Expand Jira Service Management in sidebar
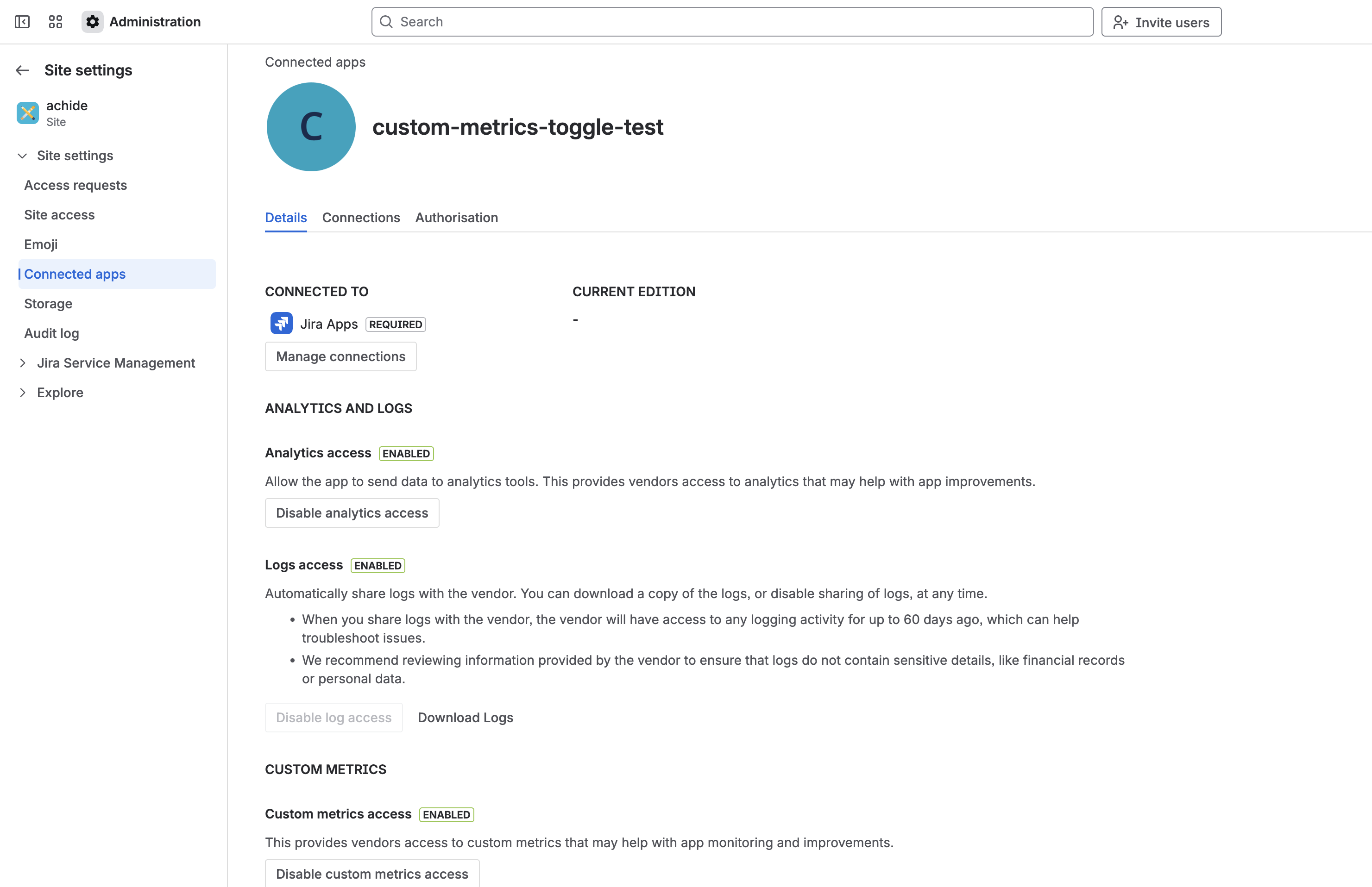Image resolution: width=1372 pixels, height=887 pixels. (x=23, y=363)
